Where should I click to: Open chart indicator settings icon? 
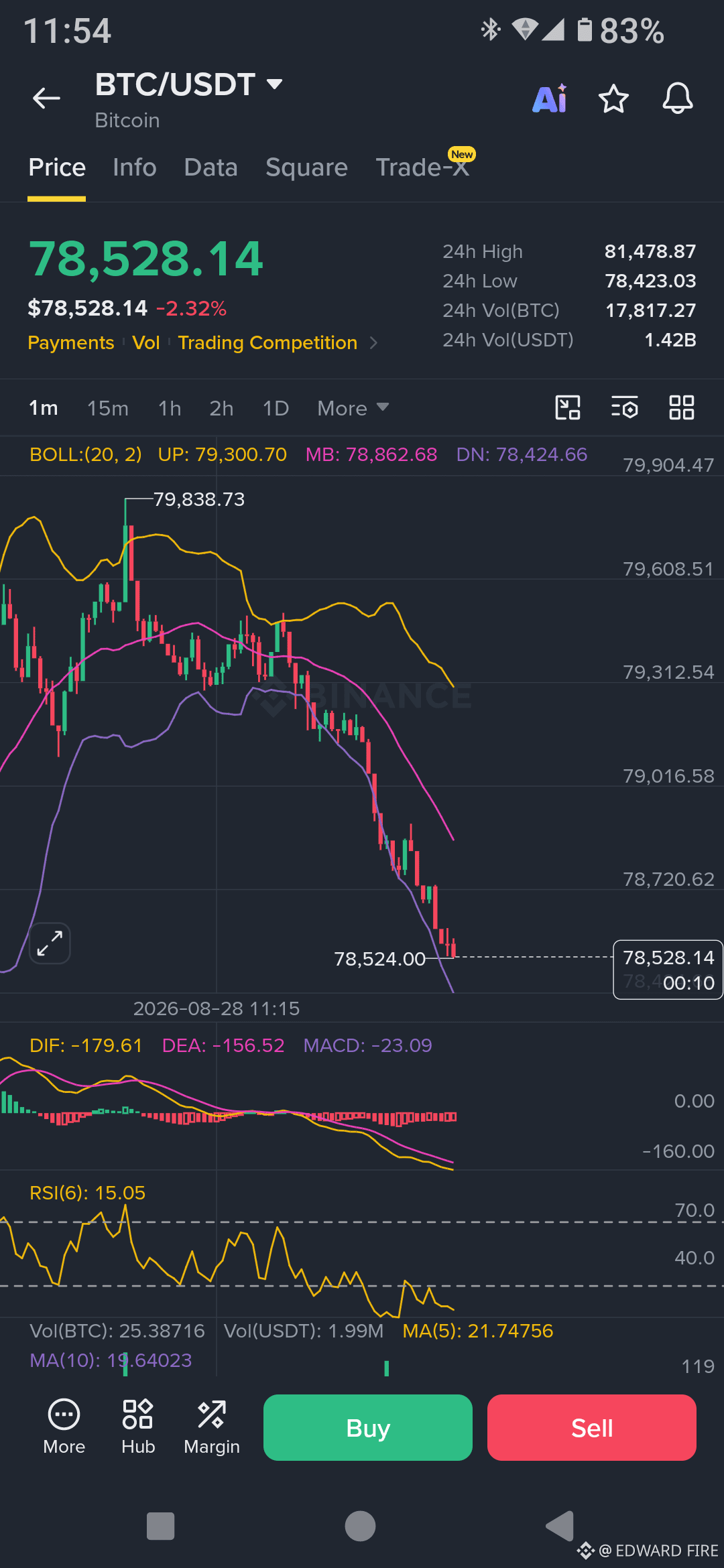(625, 407)
